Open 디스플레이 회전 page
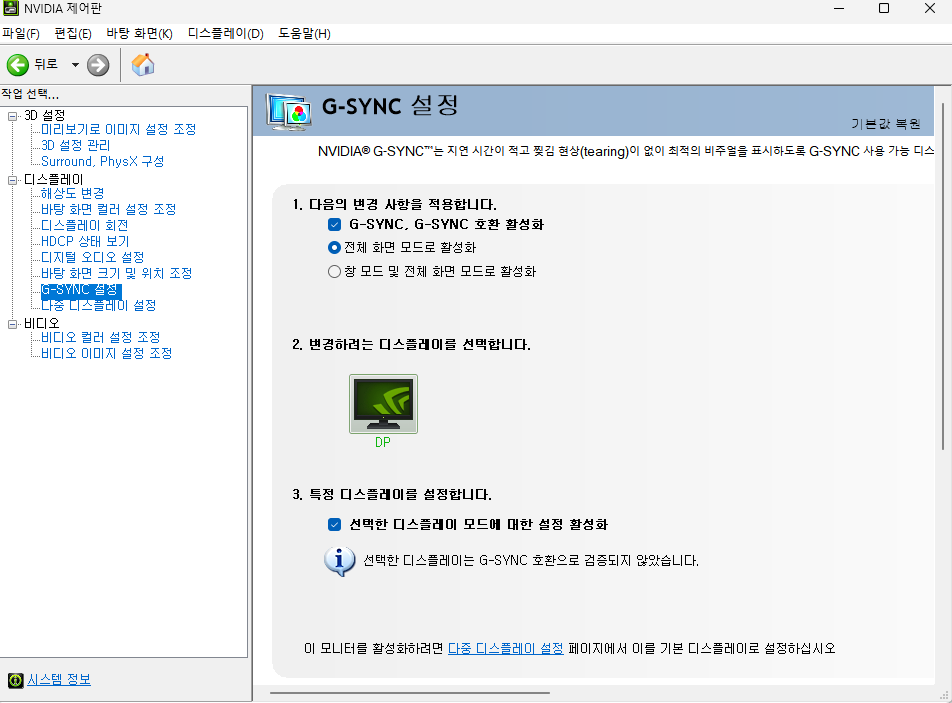Viewport: 952px width, 703px height. point(84,225)
